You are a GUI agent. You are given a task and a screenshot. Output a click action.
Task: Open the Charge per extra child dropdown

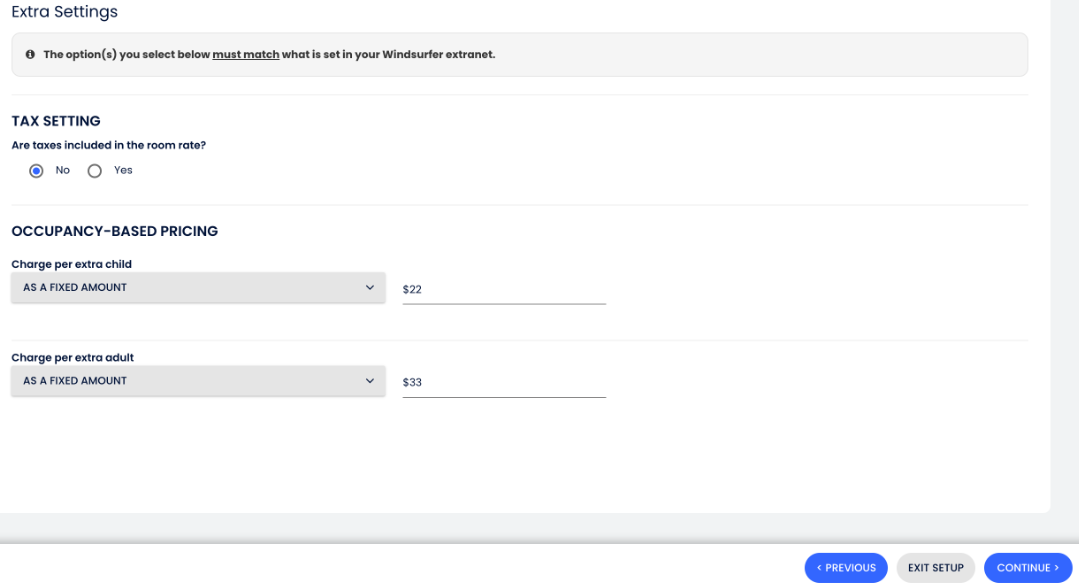[x=198, y=288]
